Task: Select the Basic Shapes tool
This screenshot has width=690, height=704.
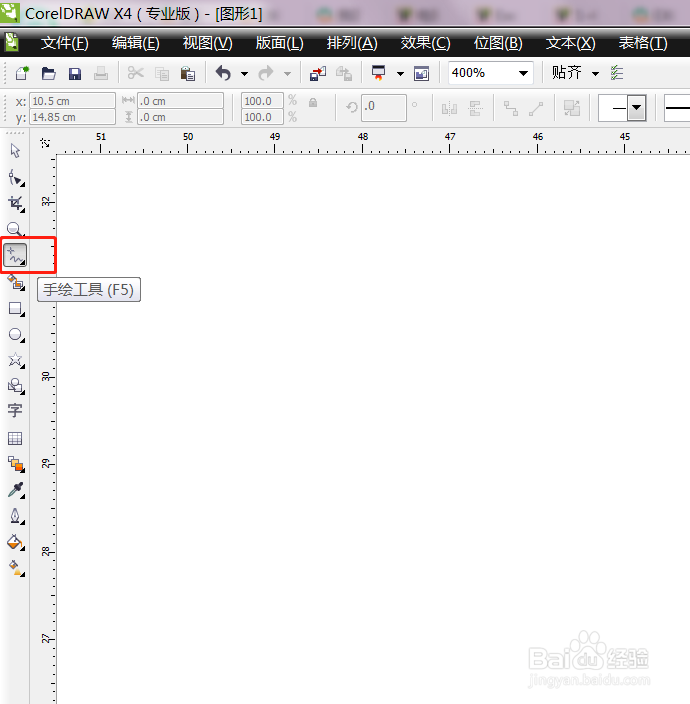Action: tap(16, 386)
